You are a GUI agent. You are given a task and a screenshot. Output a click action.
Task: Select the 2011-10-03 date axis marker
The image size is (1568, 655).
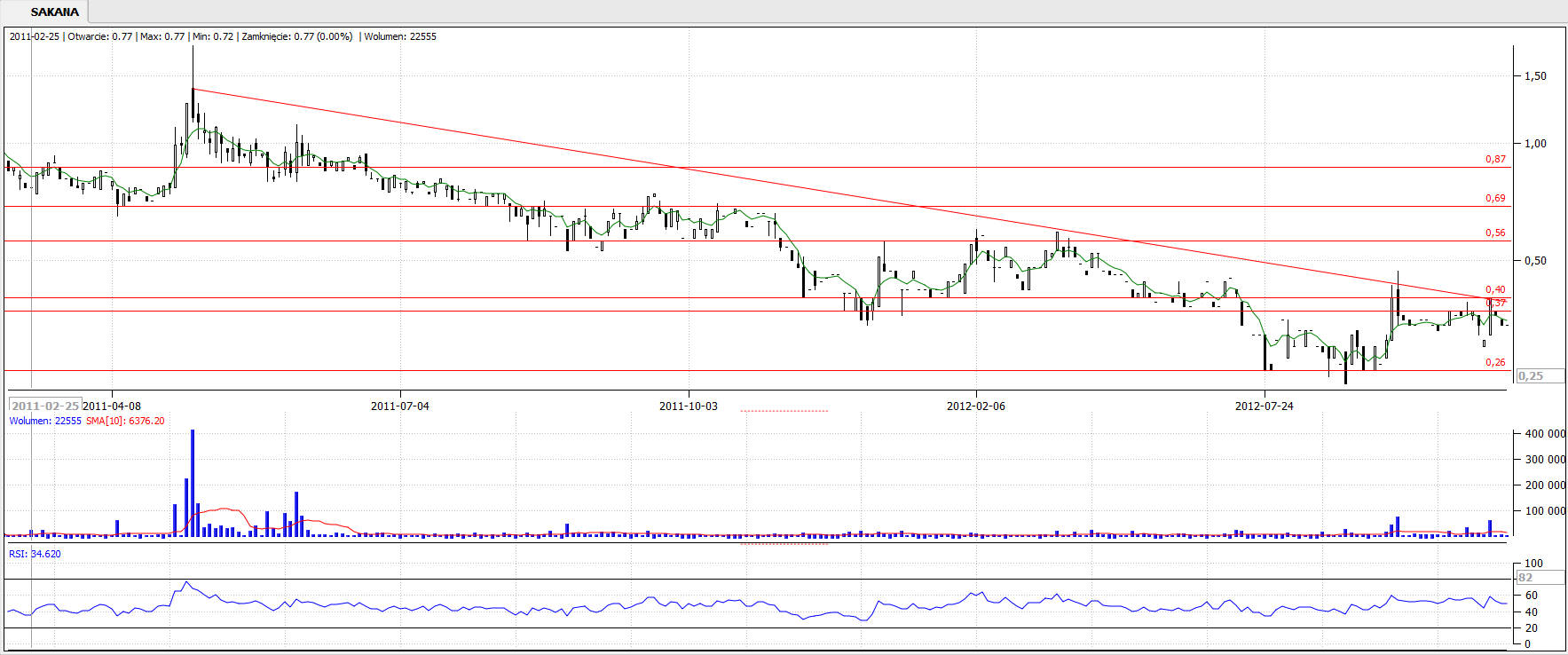point(688,406)
